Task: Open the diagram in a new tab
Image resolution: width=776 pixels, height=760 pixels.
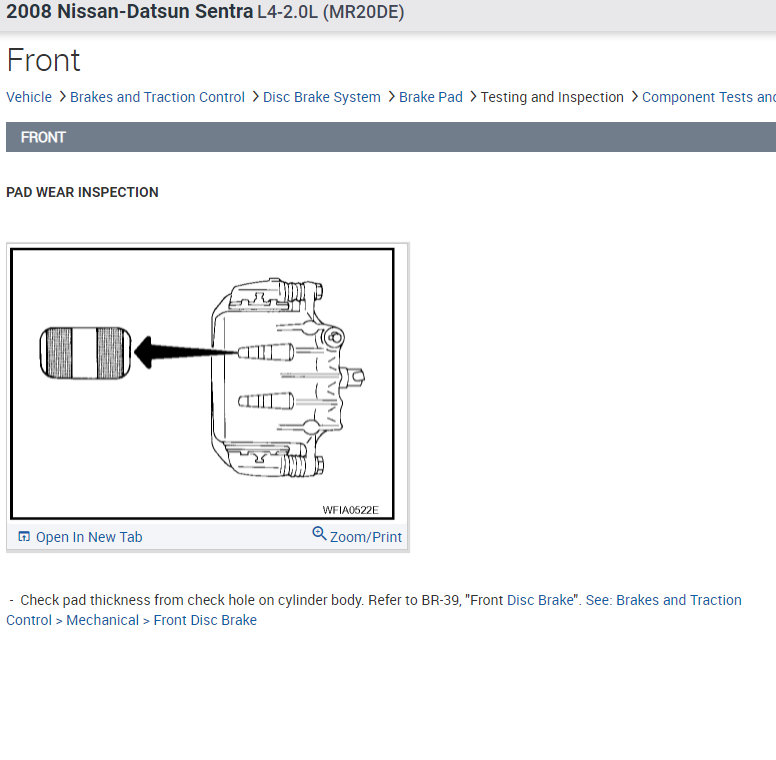Action: pyautogui.click(x=89, y=537)
